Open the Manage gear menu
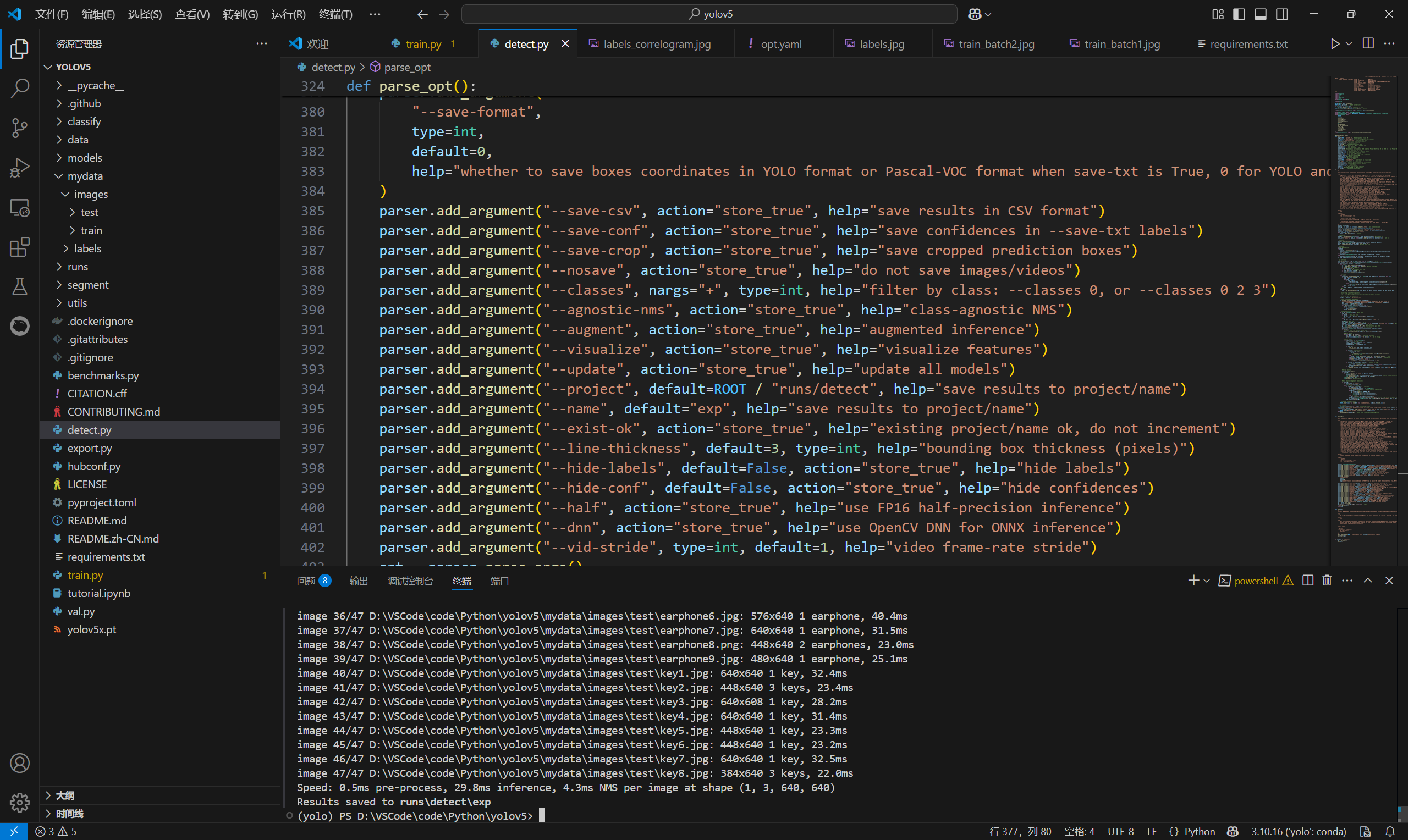The image size is (1408, 840). pyautogui.click(x=20, y=802)
